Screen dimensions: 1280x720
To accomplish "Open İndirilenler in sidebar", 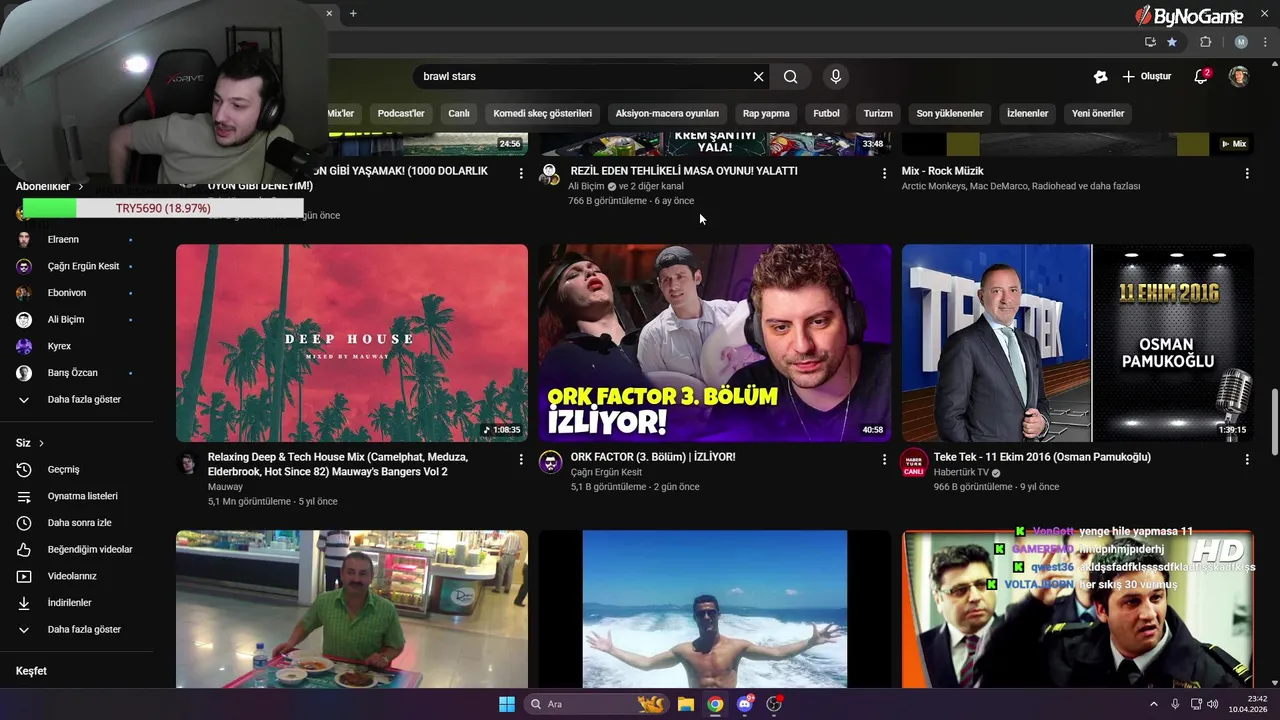I will (x=77, y=603).
